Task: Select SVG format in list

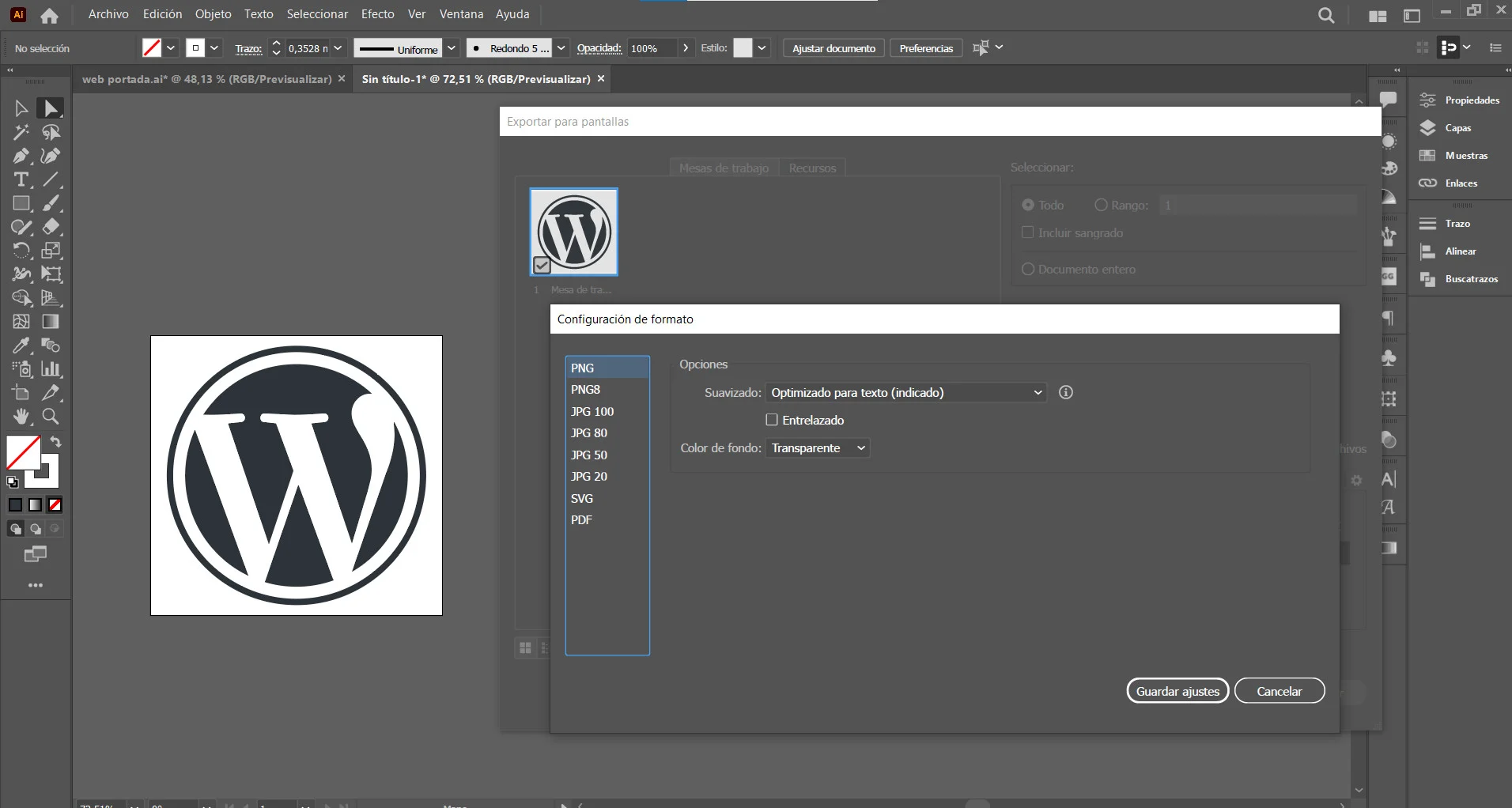Action: coord(607,498)
